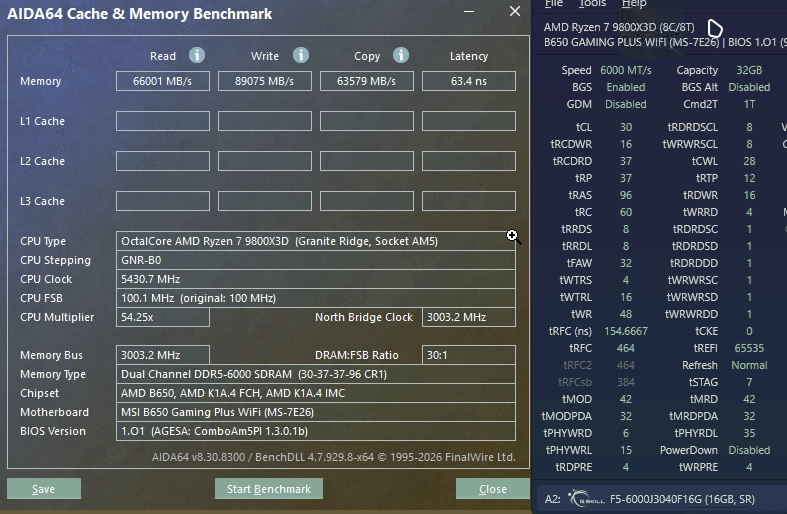Click the tRAS value 96

coord(626,195)
